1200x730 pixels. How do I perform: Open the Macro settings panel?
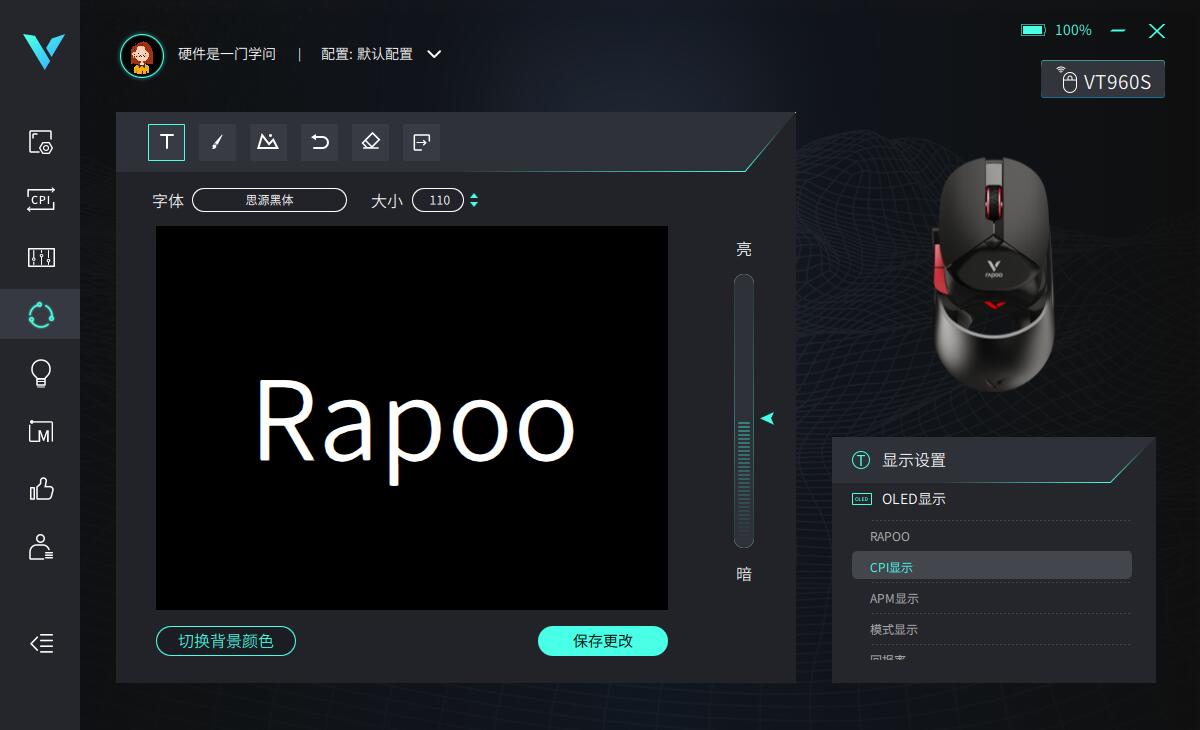[x=40, y=431]
